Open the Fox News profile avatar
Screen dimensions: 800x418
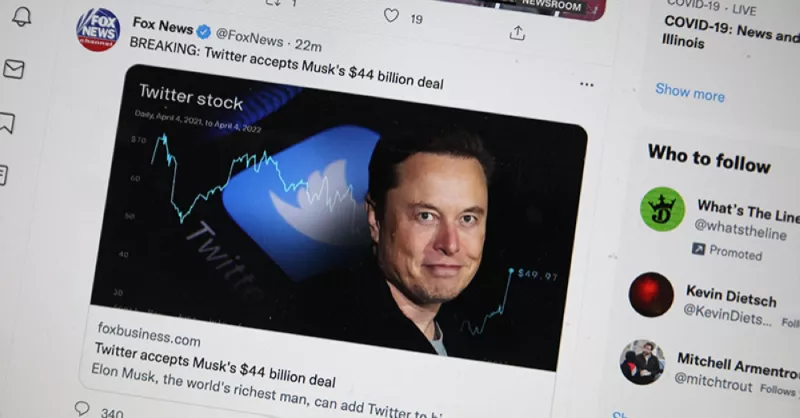[98, 30]
